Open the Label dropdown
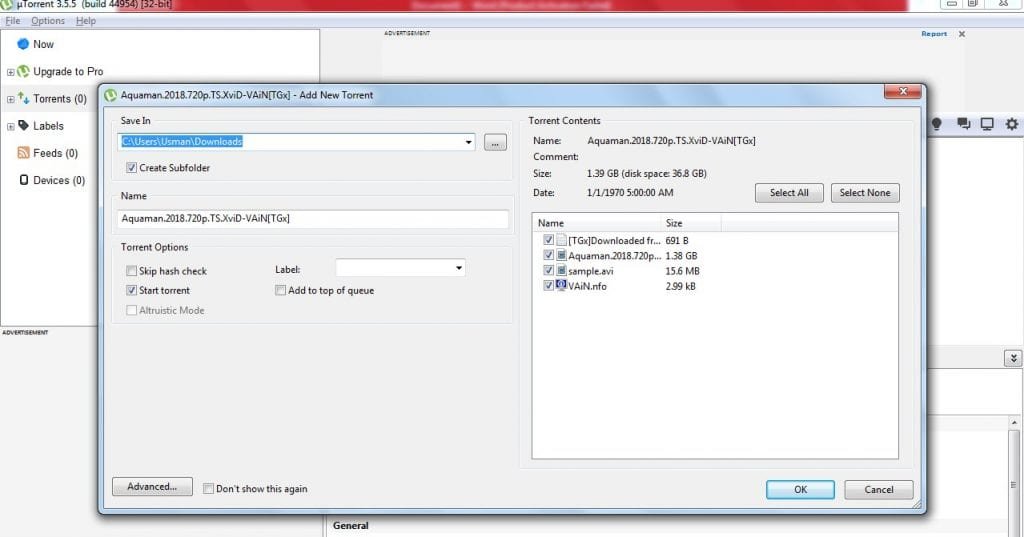Image resolution: width=1024 pixels, height=537 pixels. 458,268
